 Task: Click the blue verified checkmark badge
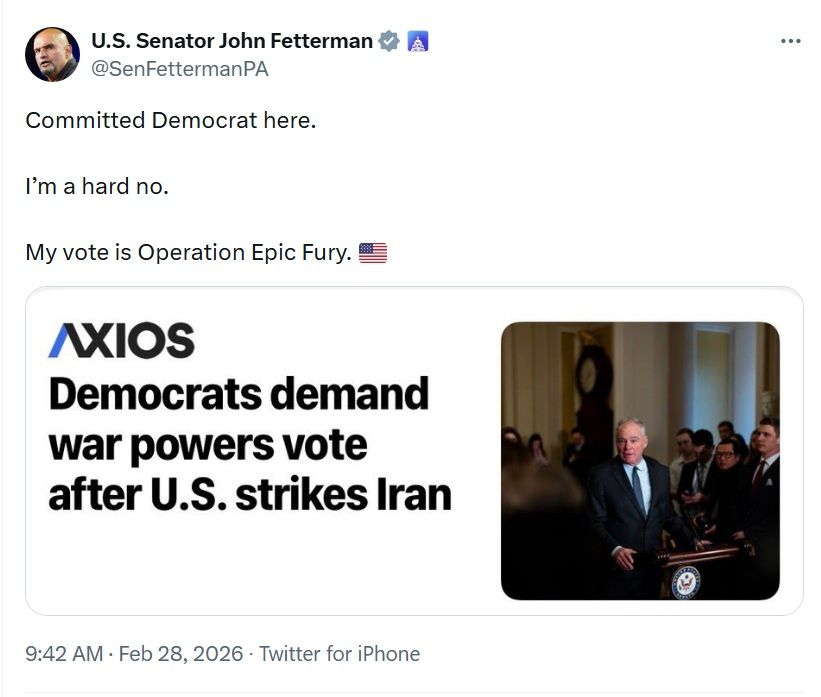click(x=389, y=41)
